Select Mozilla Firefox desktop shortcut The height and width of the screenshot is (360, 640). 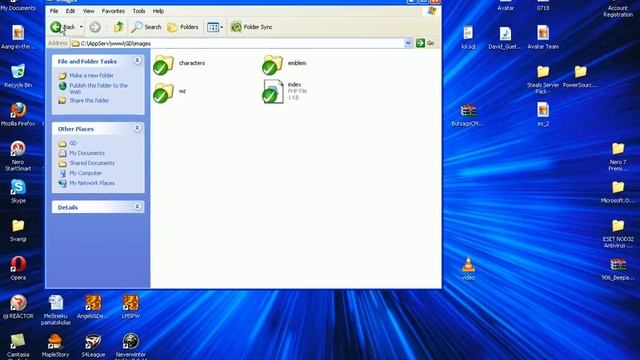tap(18, 114)
